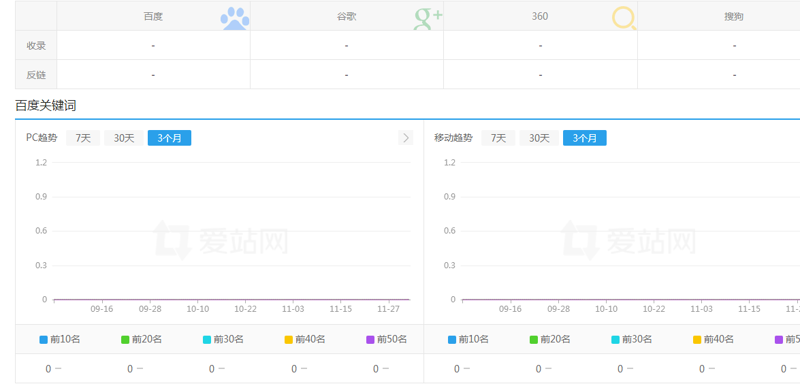Toggle 前30名 legend in PC chart
800x384 pixels.
[223, 339]
